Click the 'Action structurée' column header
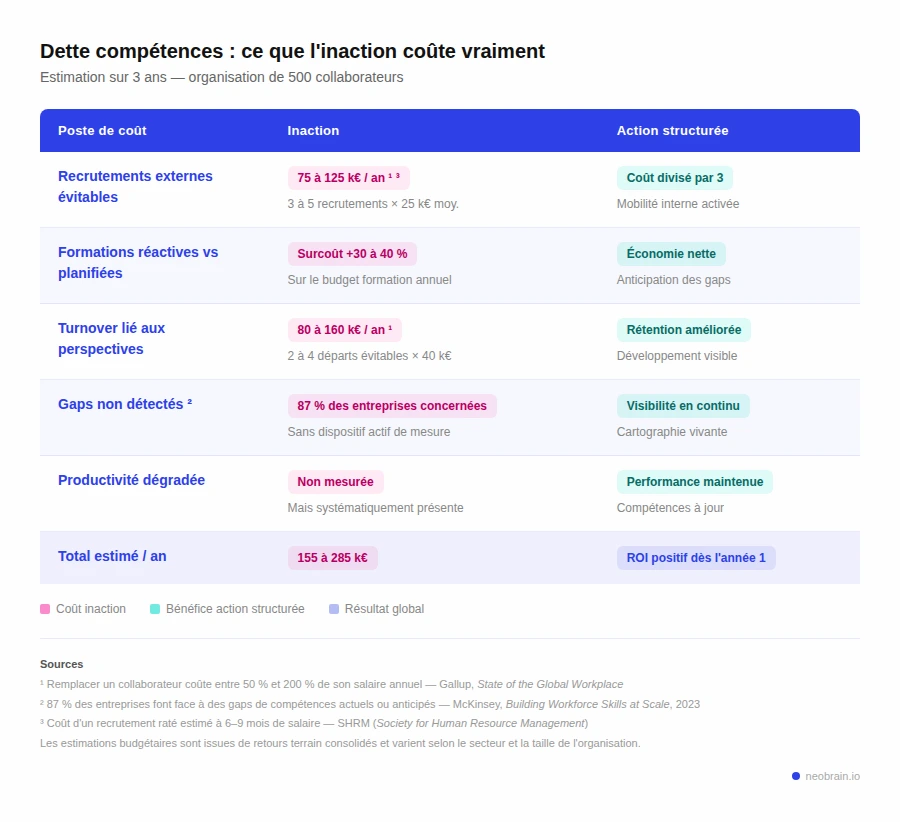Screen dimensions: 900x822 672,130
